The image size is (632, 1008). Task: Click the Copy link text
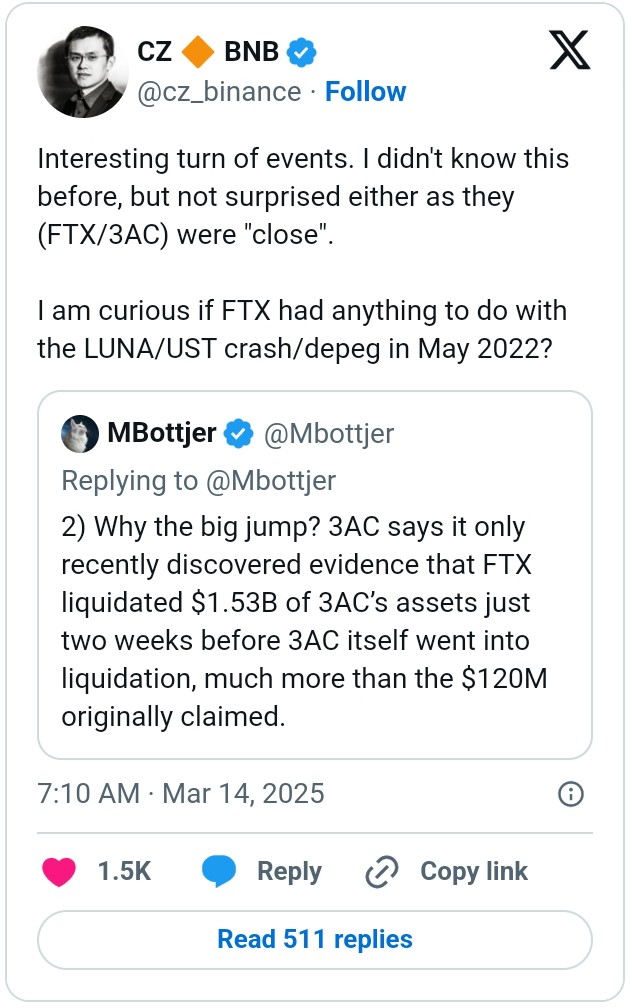474,871
